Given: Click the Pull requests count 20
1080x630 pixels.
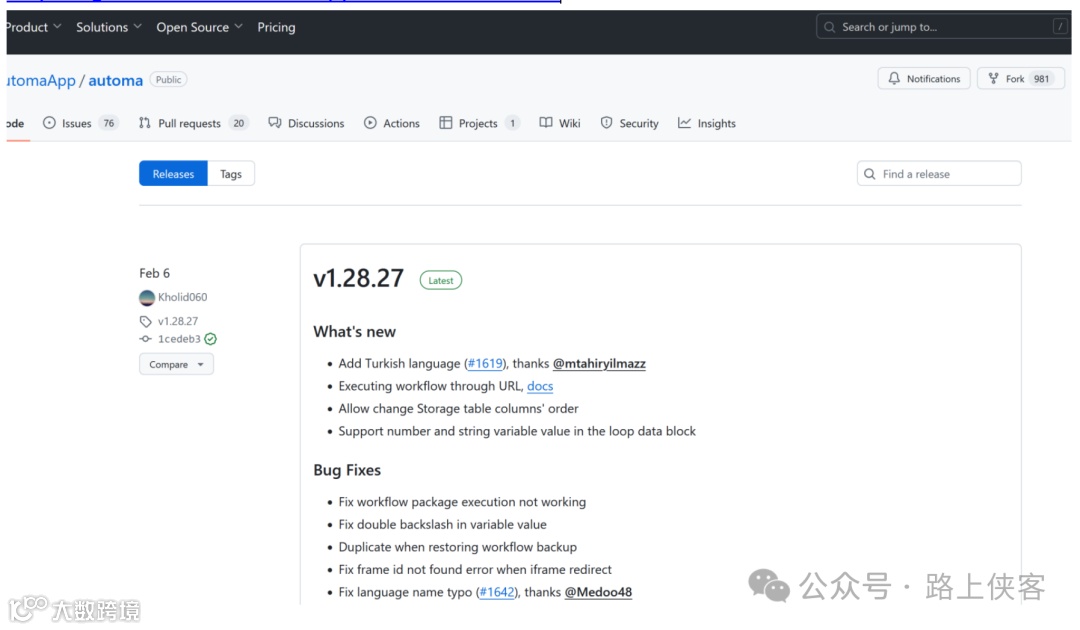Looking at the screenshot, I should (x=238, y=123).
